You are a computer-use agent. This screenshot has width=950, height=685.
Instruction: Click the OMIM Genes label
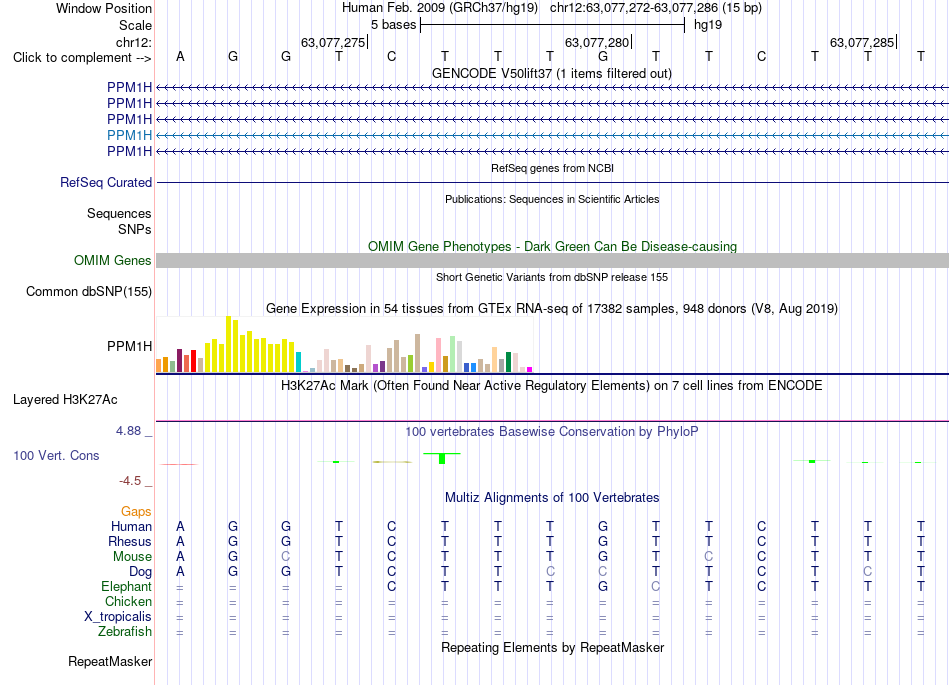pyautogui.click(x=112, y=260)
